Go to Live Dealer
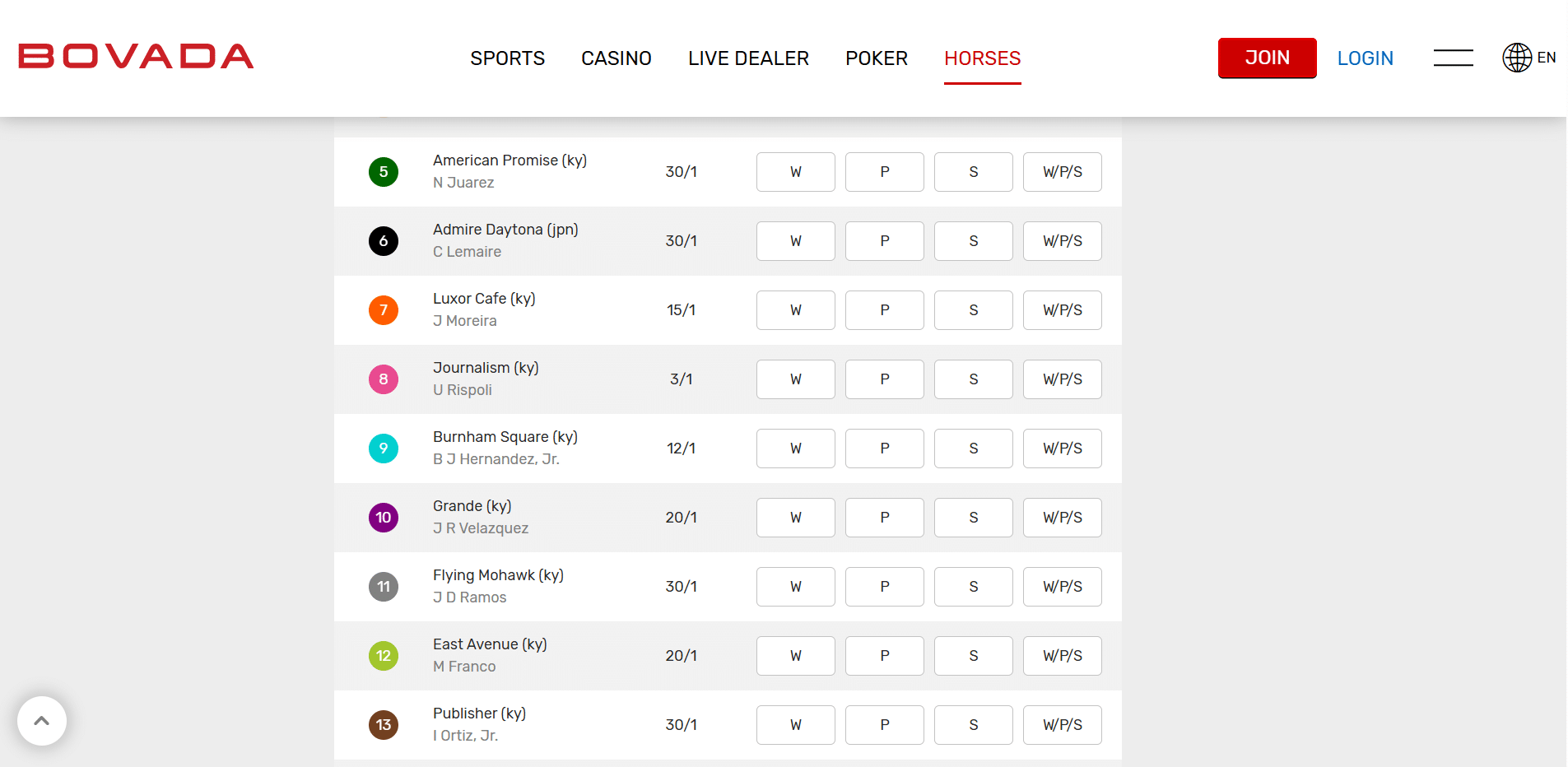Viewport: 1568px width, 767px height. (749, 58)
